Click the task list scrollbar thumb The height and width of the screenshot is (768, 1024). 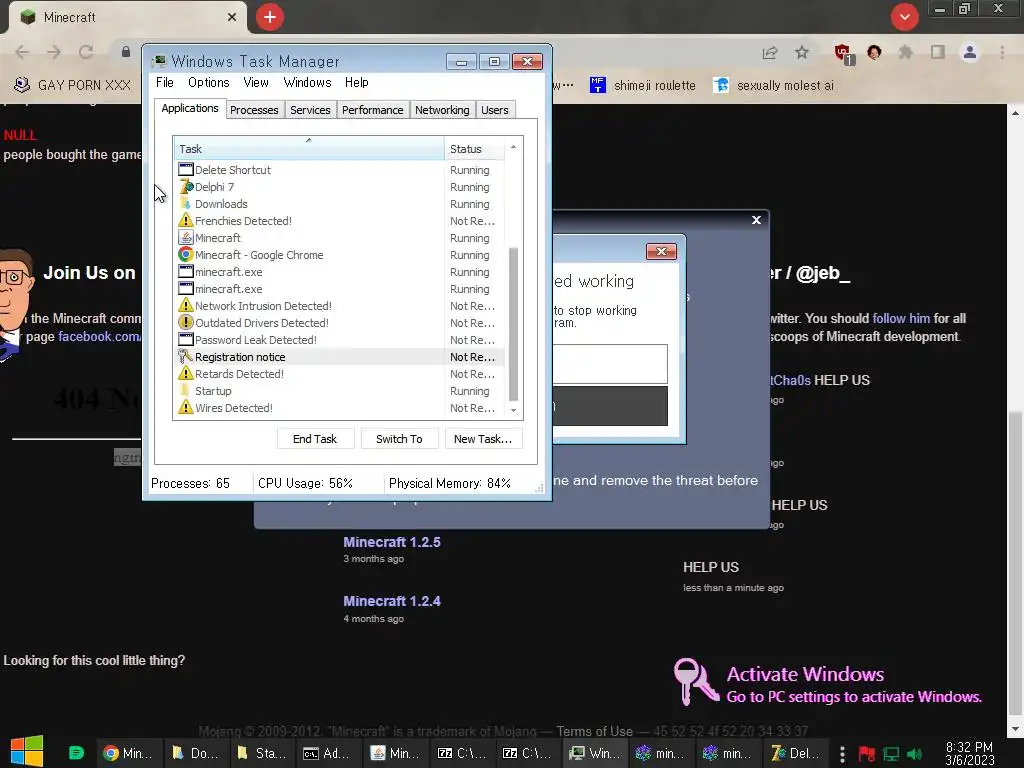513,324
